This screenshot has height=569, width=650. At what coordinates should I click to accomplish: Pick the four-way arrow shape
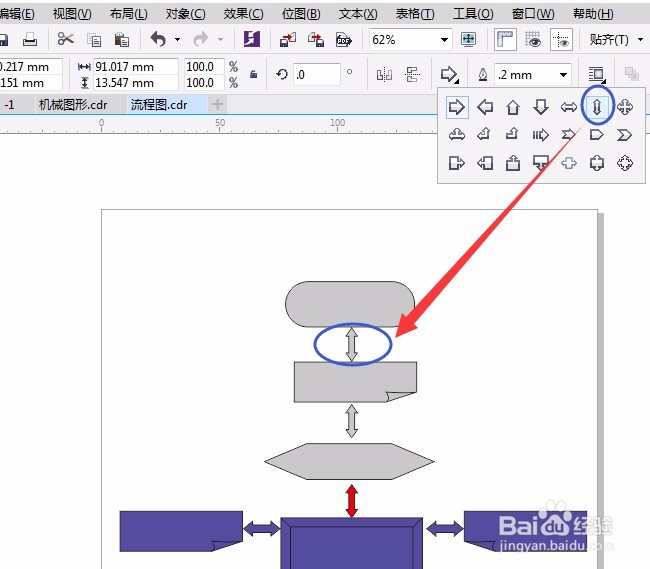tap(625, 107)
